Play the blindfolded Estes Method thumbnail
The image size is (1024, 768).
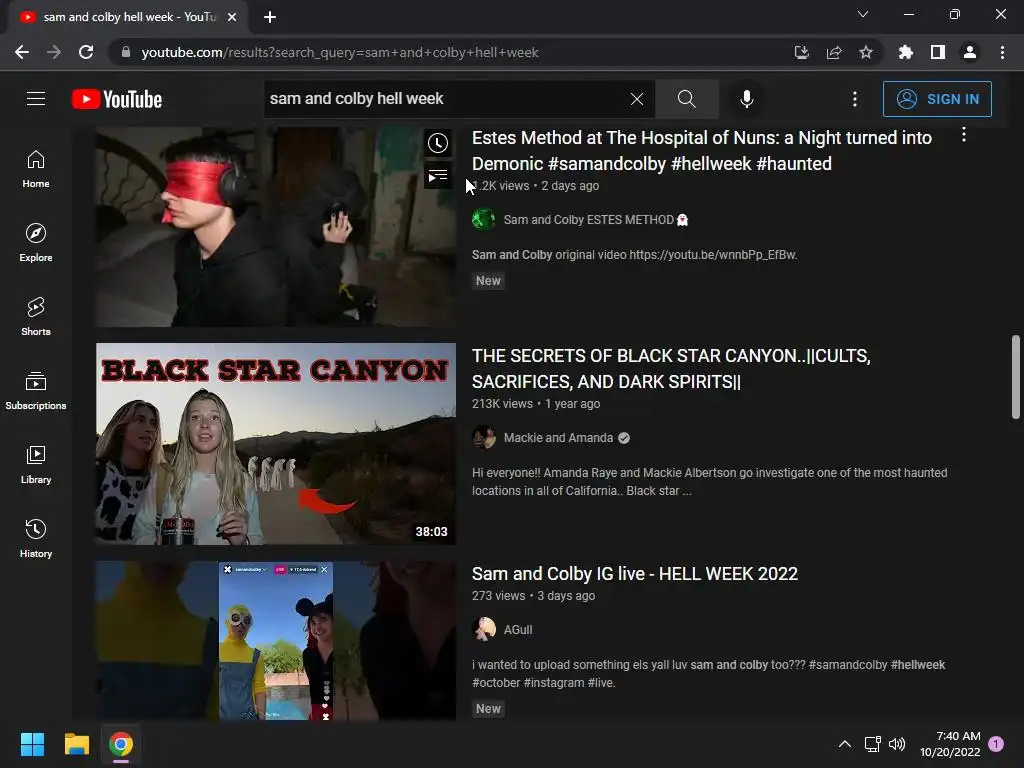pos(276,227)
